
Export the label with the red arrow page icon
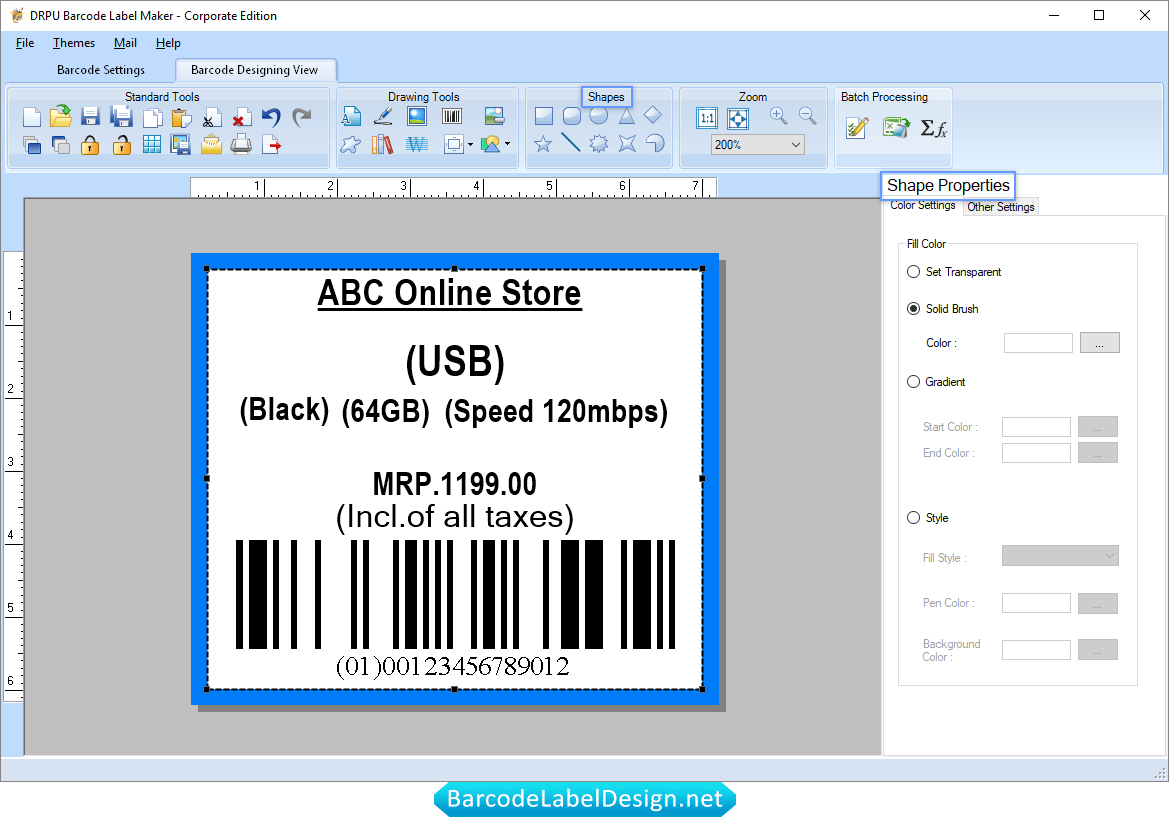pos(272,145)
